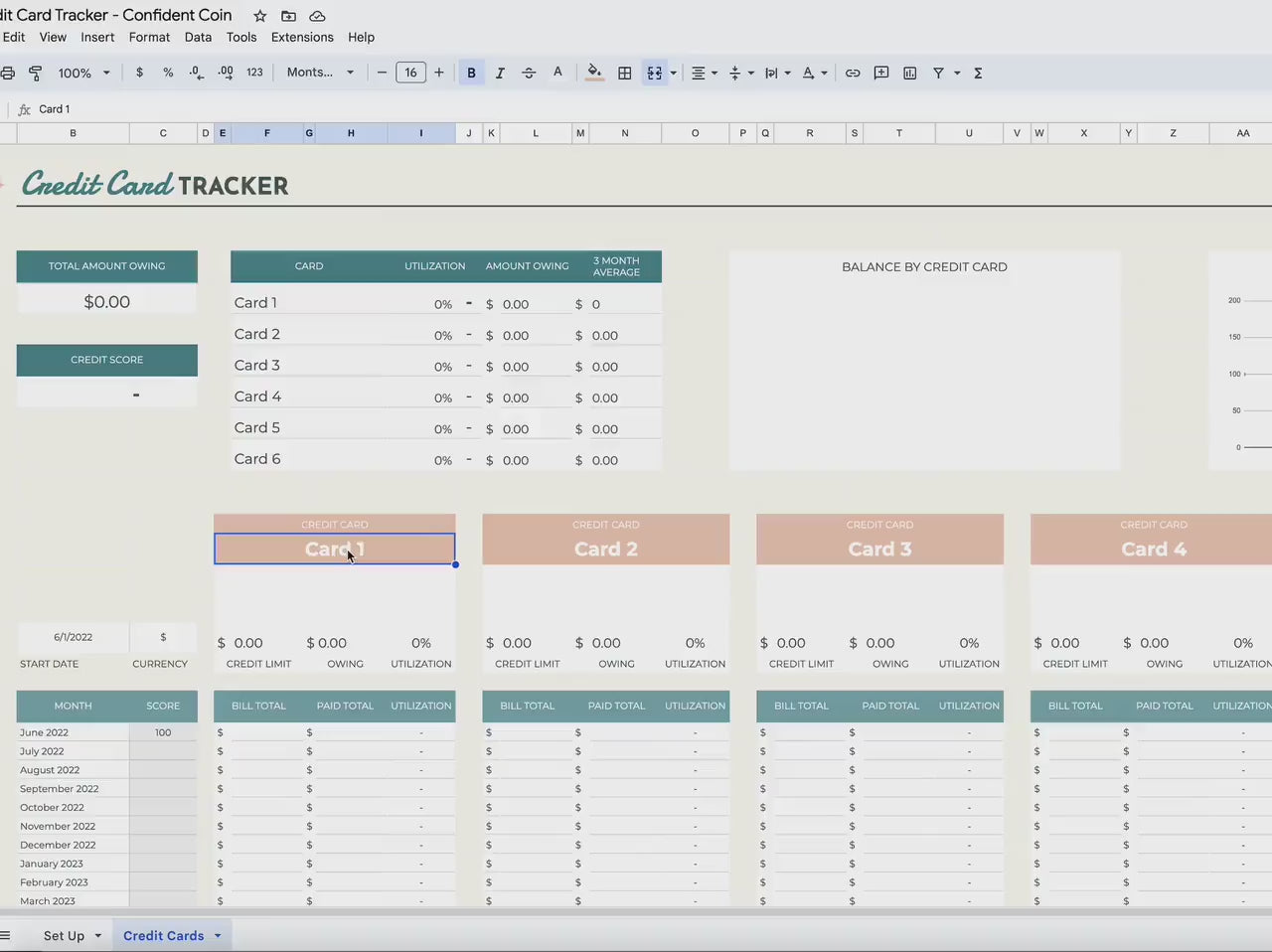Click the functions sigma icon

click(x=978, y=73)
